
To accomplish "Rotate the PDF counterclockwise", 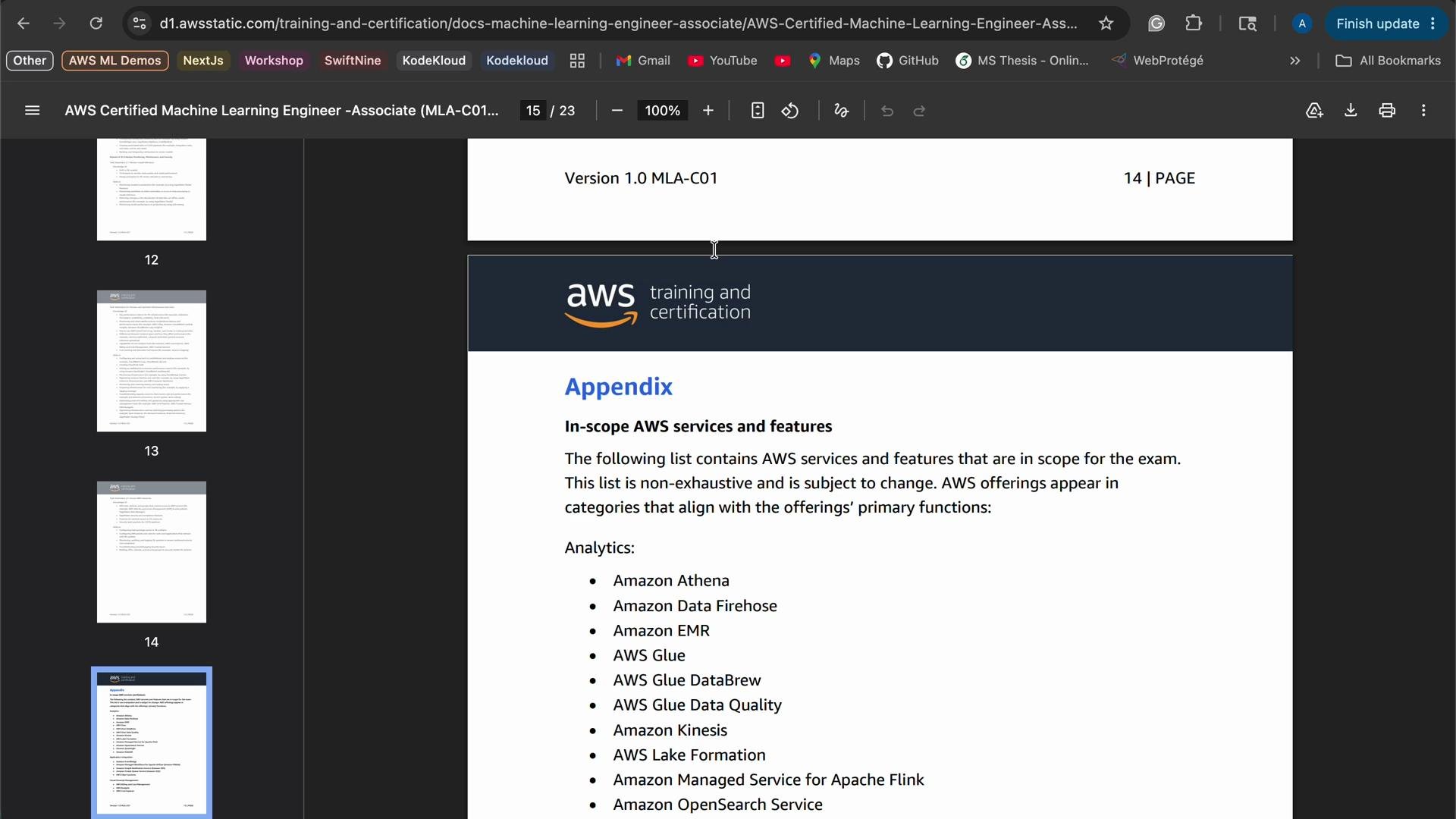I will pyautogui.click(x=790, y=111).
